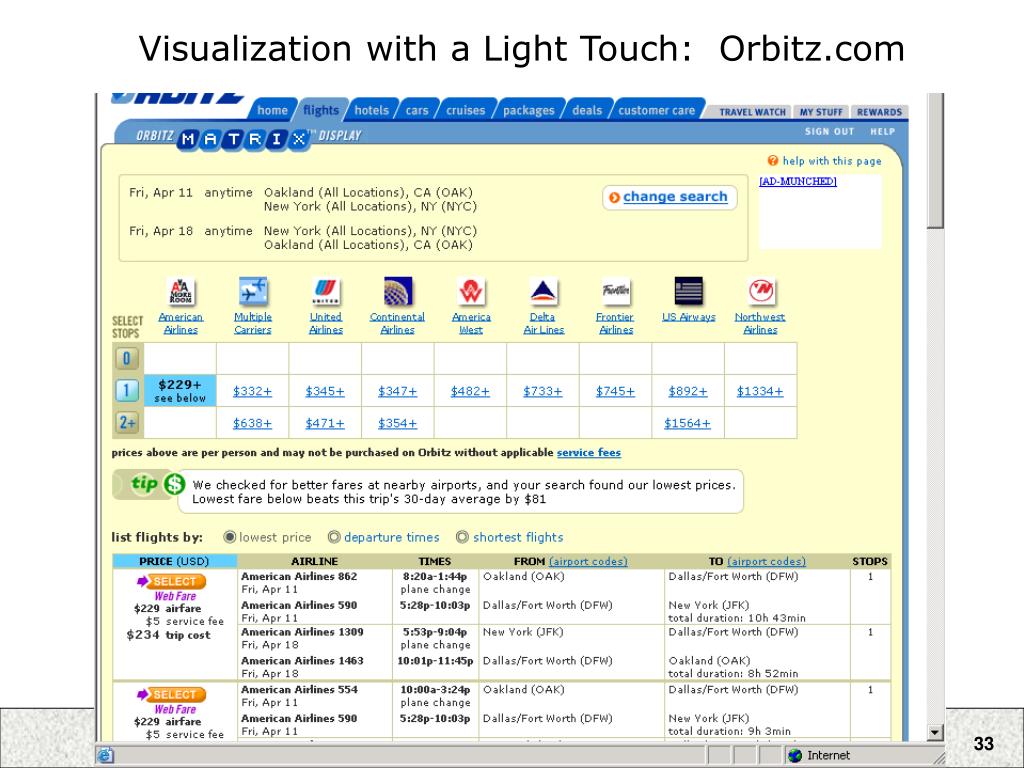Open the $471+ two-stop fare
This screenshot has height=768, width=1024.
[325, 423]
